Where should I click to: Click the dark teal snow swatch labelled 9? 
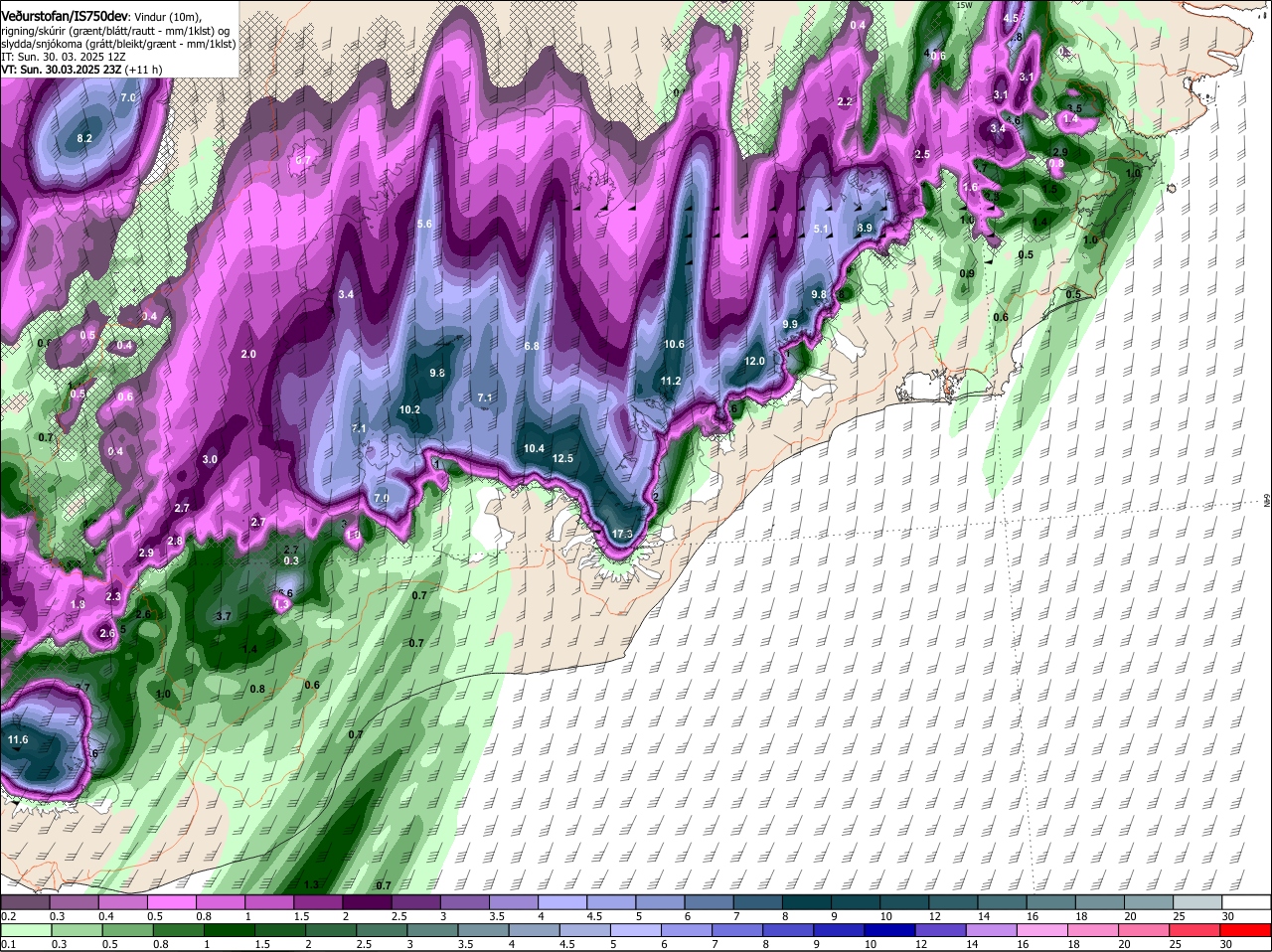pos(856,902)
